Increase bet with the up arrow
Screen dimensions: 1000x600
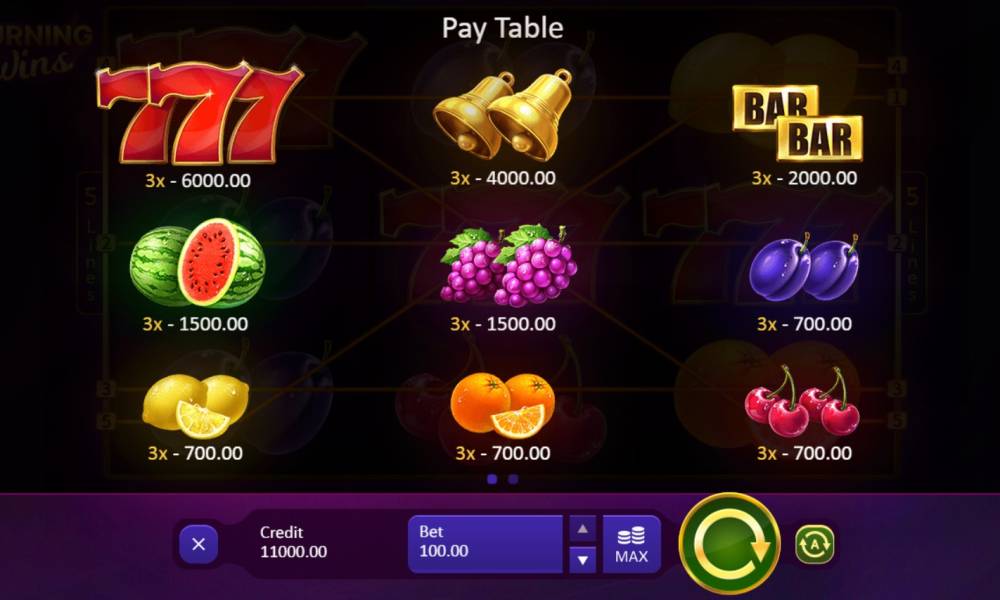(582, 529)
